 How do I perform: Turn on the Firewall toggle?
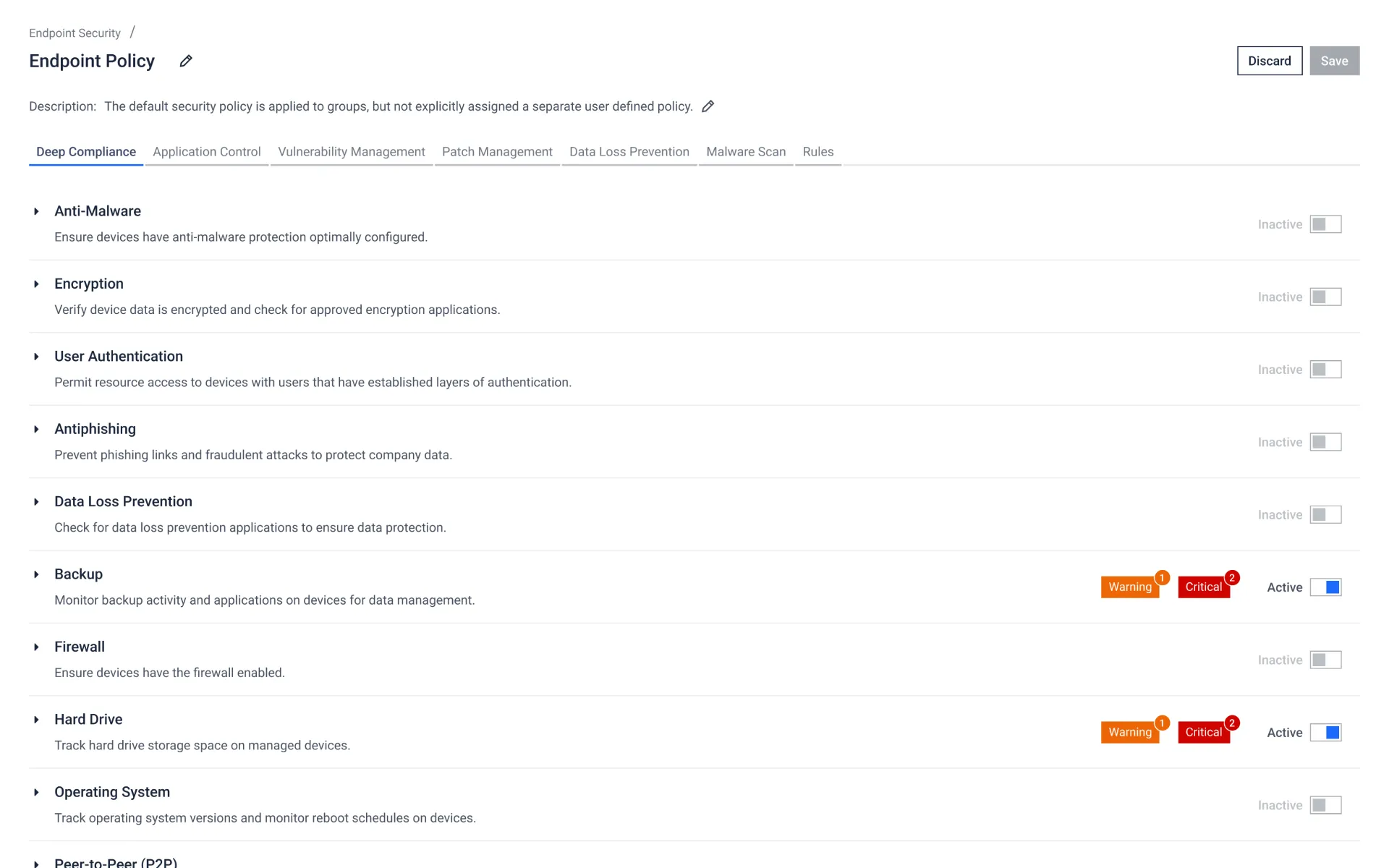[1325, 660]
